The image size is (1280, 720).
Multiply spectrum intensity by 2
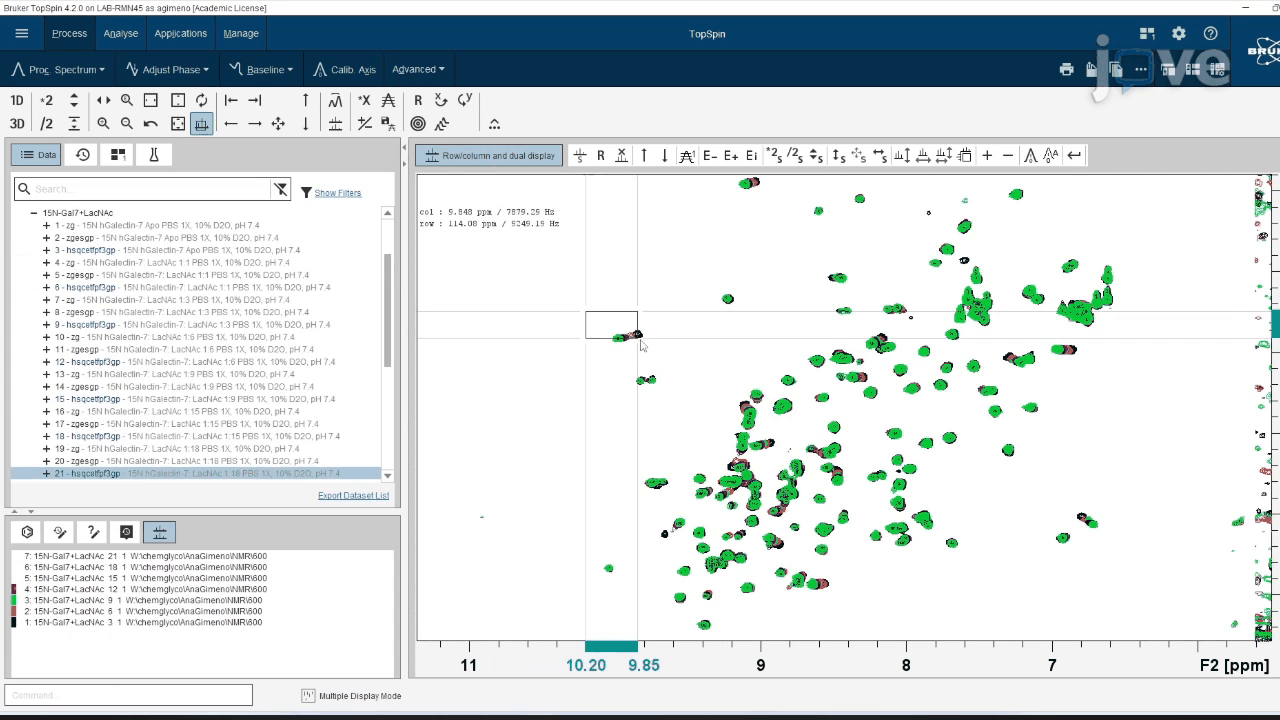point(46,100)
